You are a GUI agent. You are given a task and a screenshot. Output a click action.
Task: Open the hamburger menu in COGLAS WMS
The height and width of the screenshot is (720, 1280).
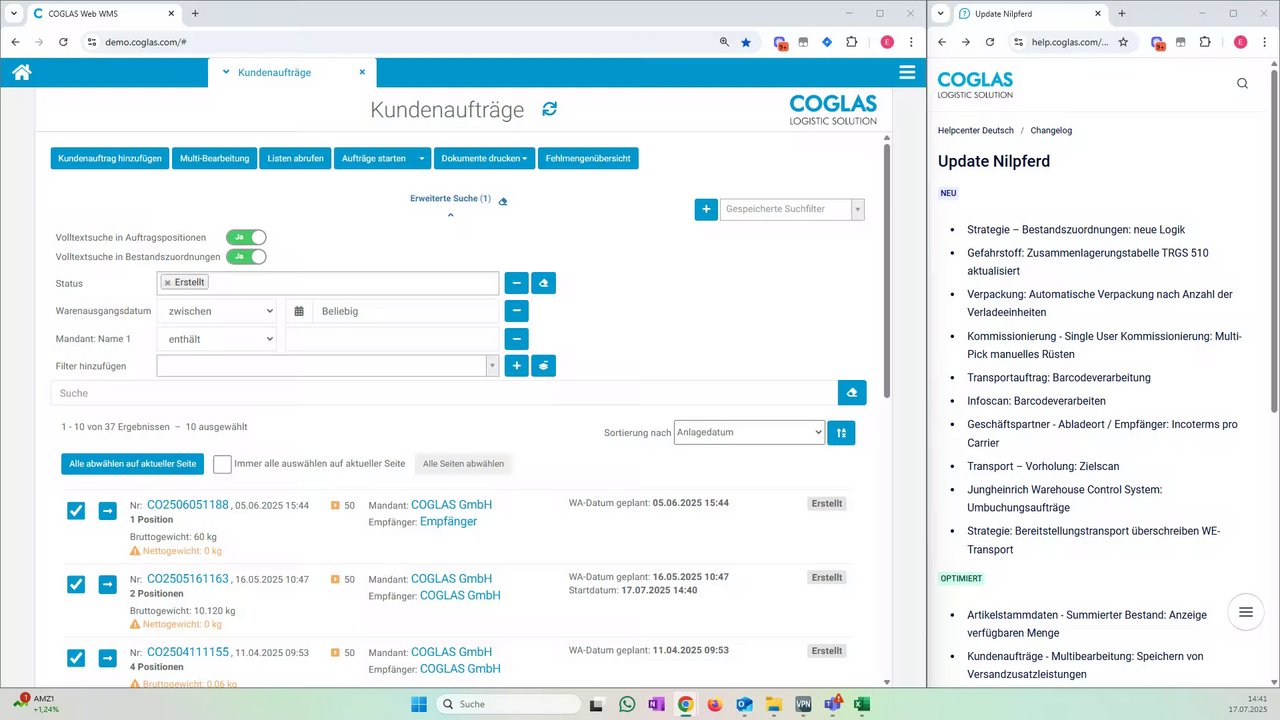click(907, 72)
